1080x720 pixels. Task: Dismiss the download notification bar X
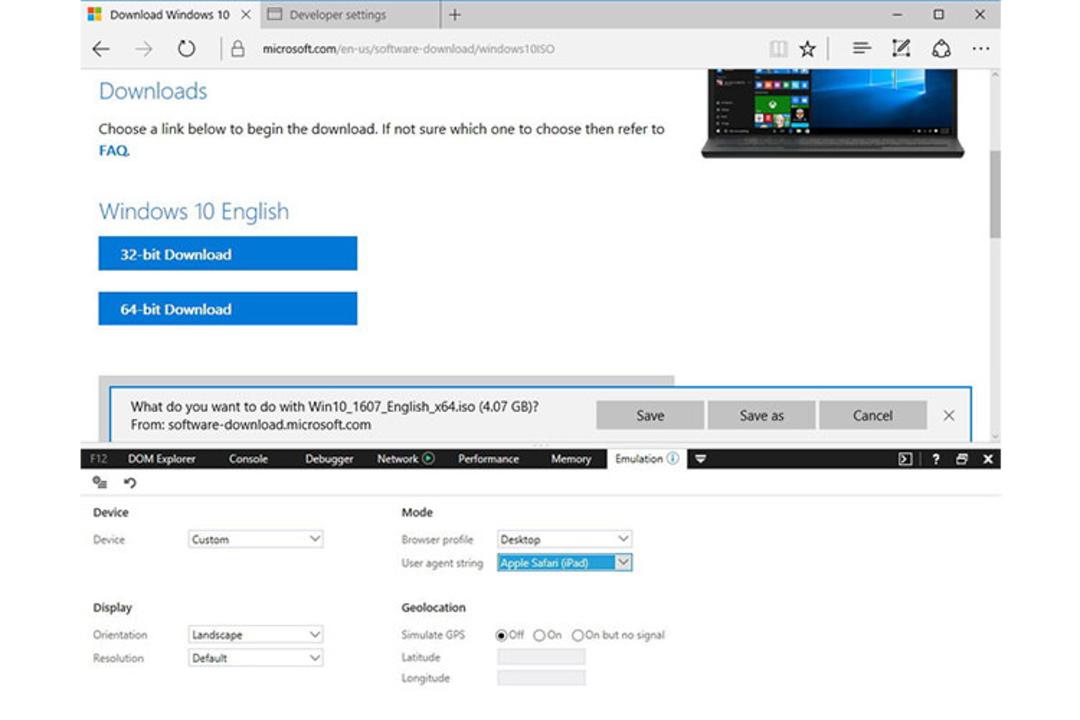[948, 415]
